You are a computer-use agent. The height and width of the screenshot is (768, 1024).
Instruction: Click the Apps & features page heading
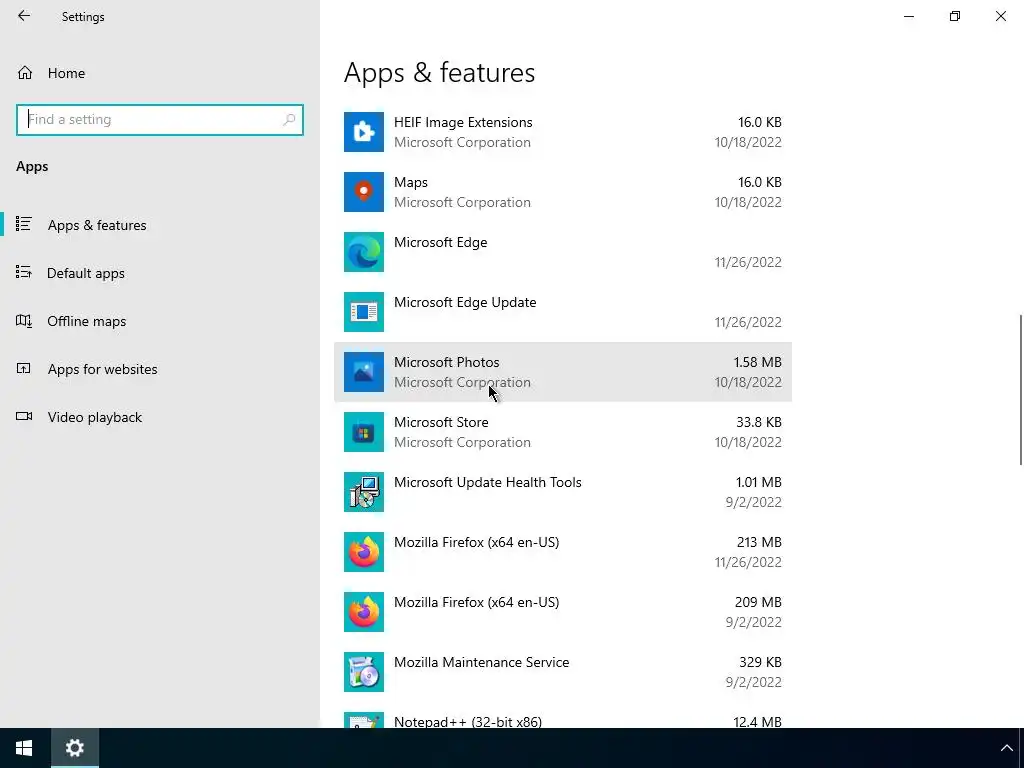[440, 72]
